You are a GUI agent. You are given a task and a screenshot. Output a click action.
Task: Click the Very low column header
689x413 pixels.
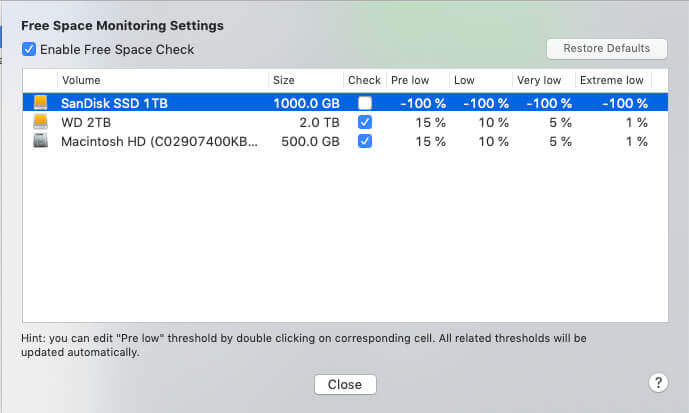coord(538,80)
